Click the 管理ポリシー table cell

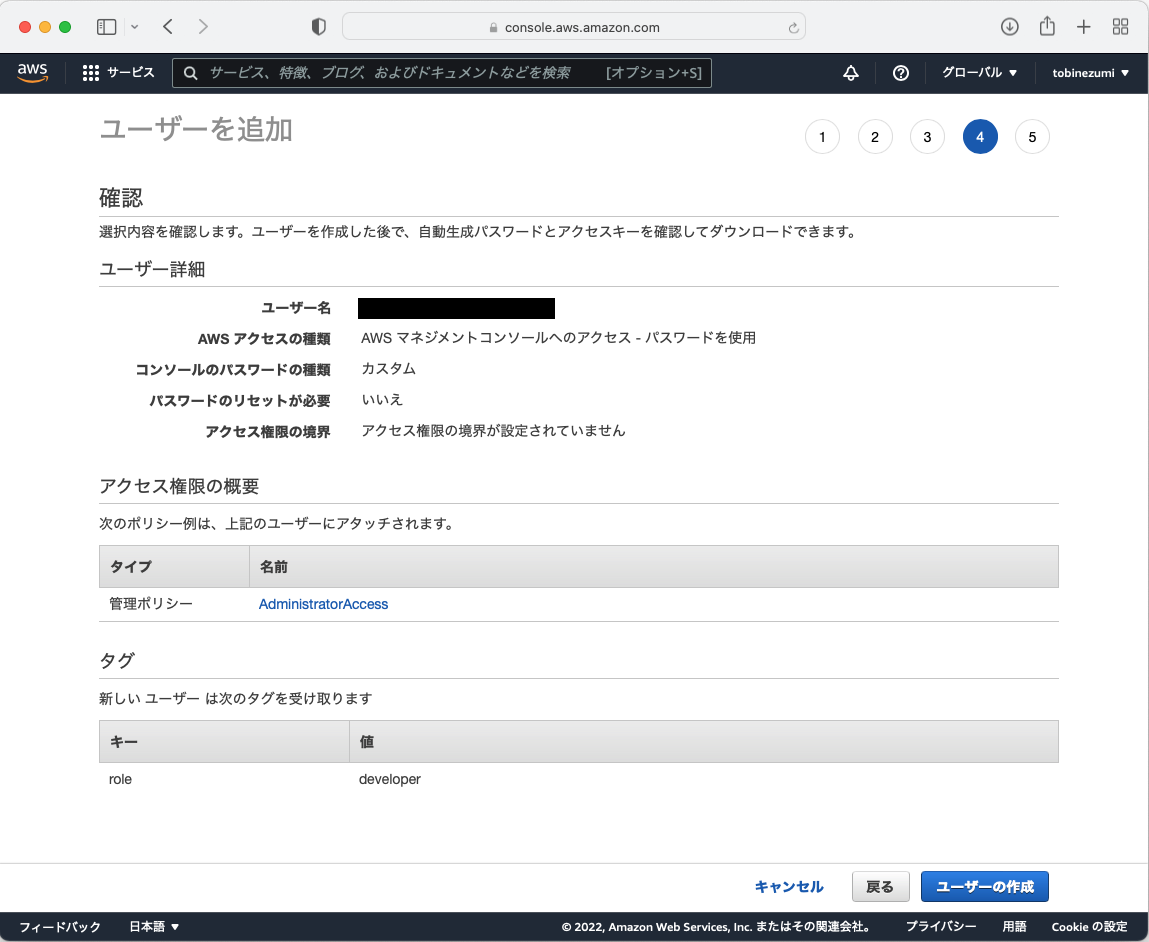pos(151,604)
